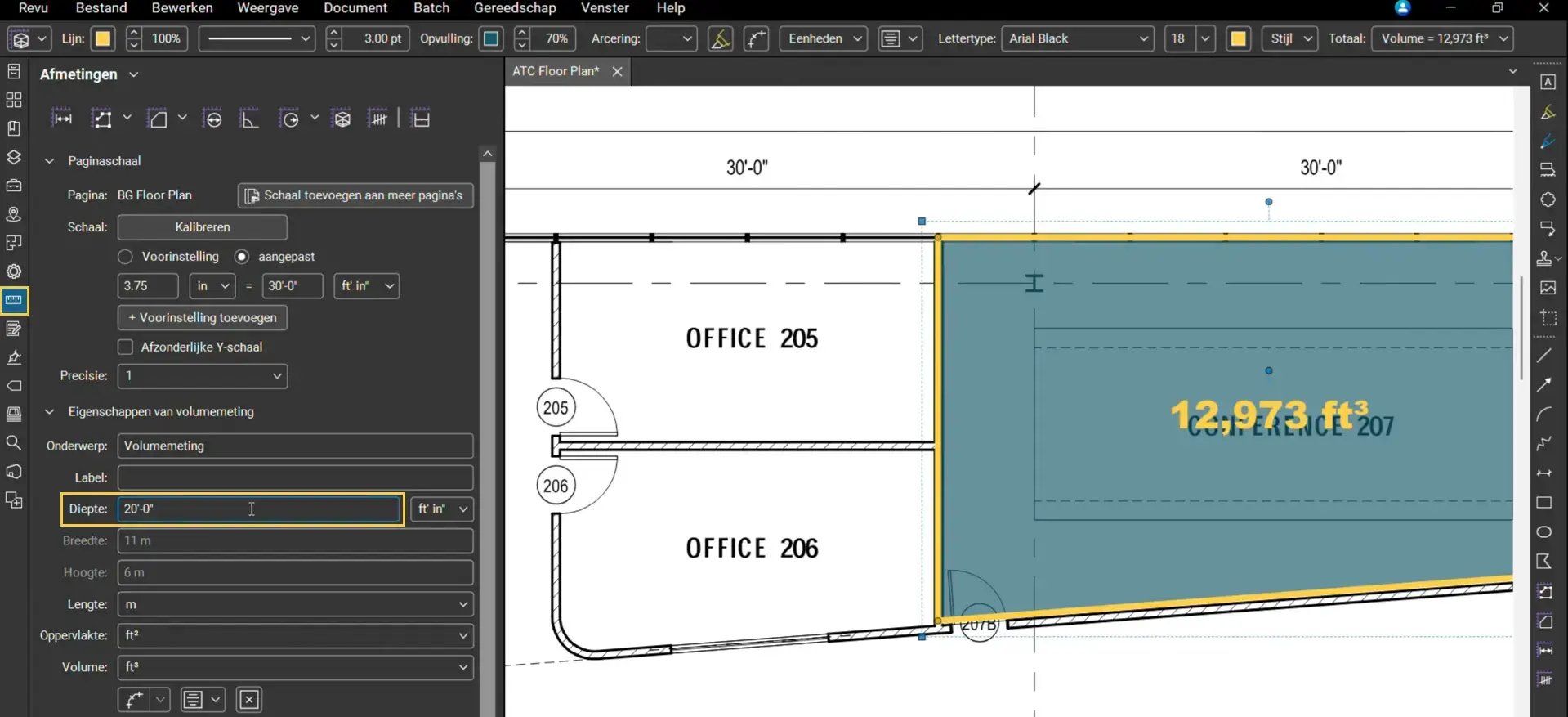1568x717 pixels.
Task: Click + Voorinstelling toevoegen button
Action: [203, 317]
